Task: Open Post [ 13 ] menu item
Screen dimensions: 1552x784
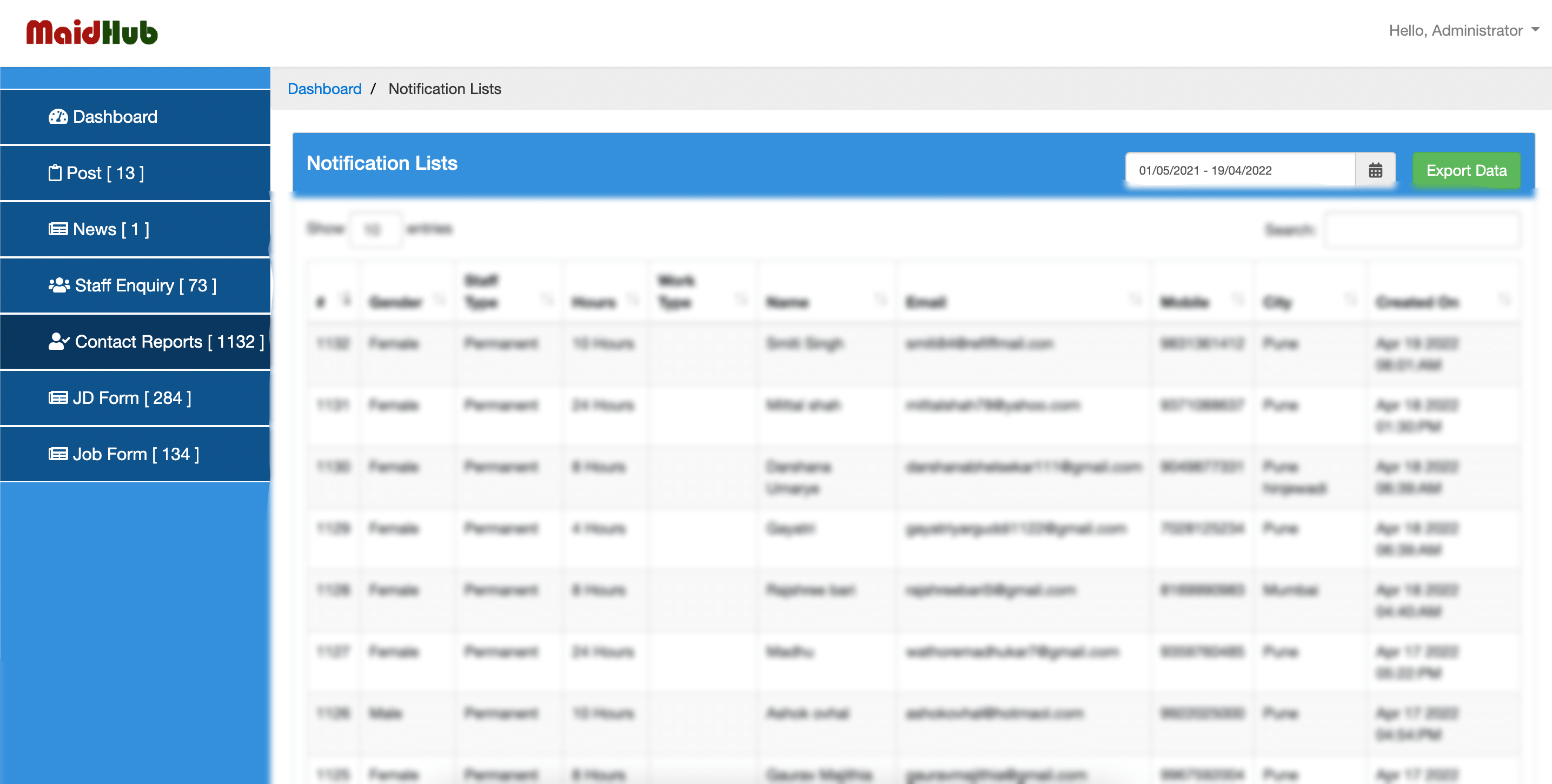Action: click(105, 173)
